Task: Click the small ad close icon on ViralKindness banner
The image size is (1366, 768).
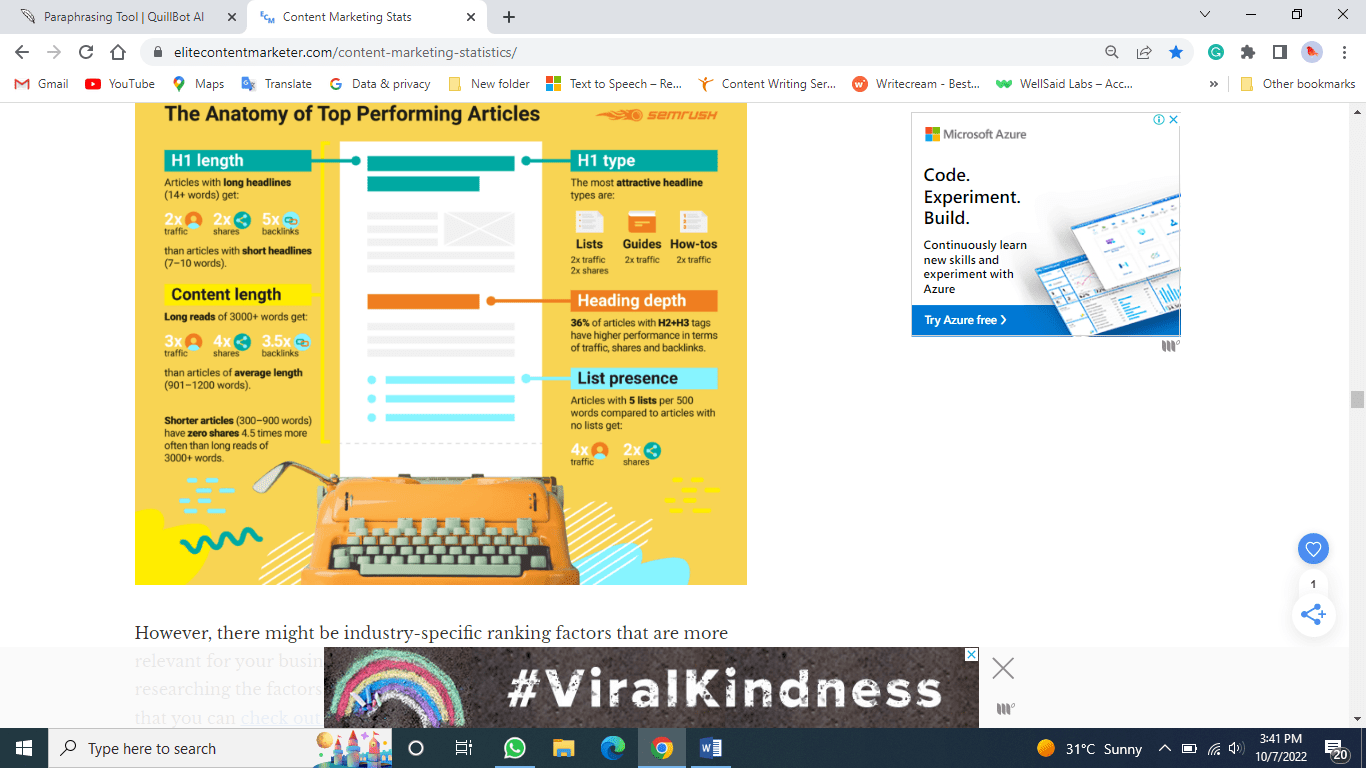Action: 971,654
